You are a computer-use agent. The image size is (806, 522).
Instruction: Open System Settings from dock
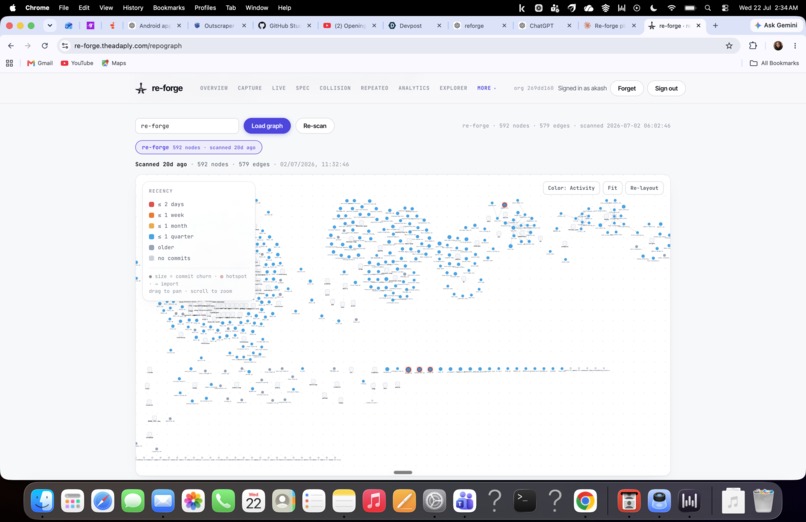tap(434, 500)
